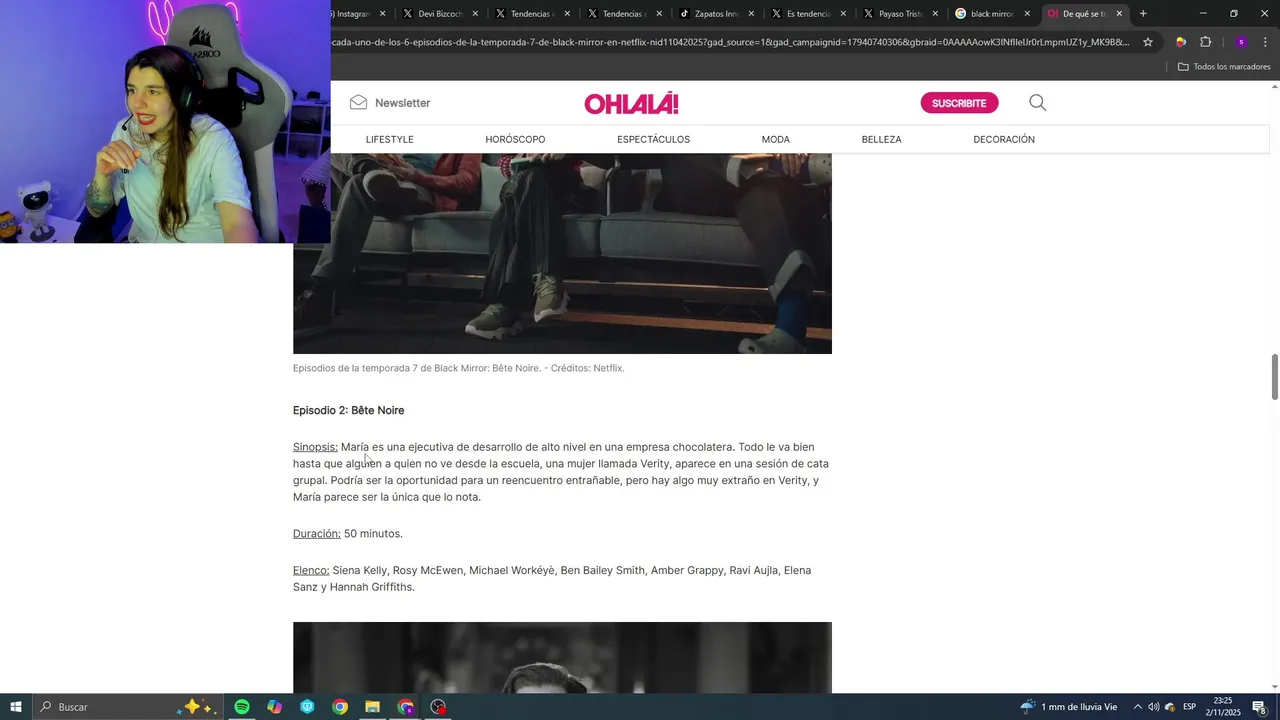
Task: Open the Chrome profile taskbar icon
Action: click(405, 707)
